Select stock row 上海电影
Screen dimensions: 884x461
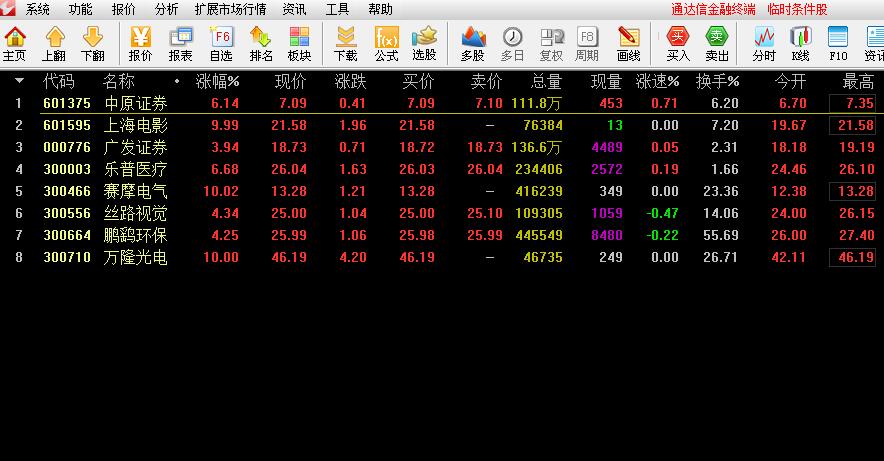pos(442,125)
